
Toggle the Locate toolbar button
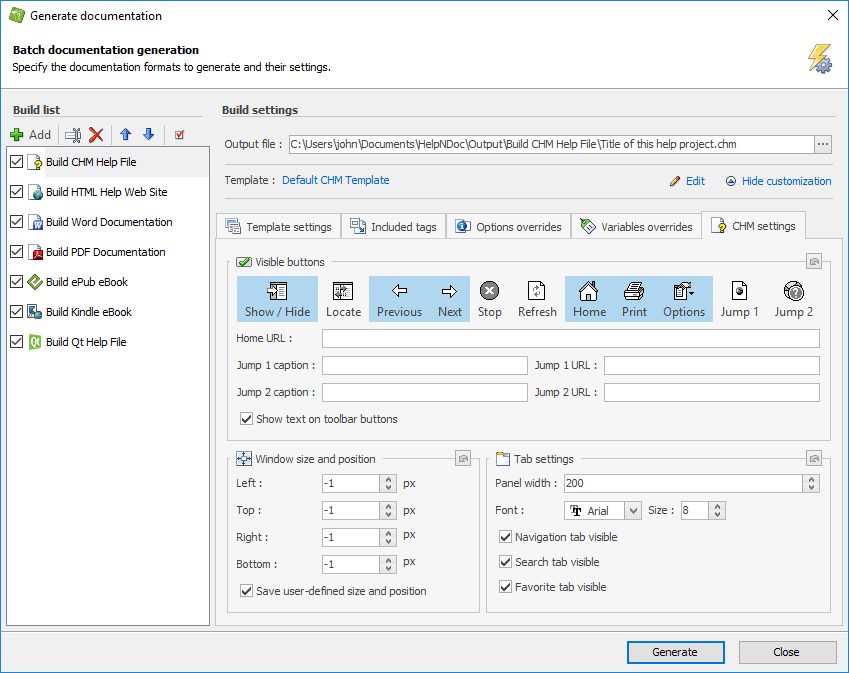[343, 299]
